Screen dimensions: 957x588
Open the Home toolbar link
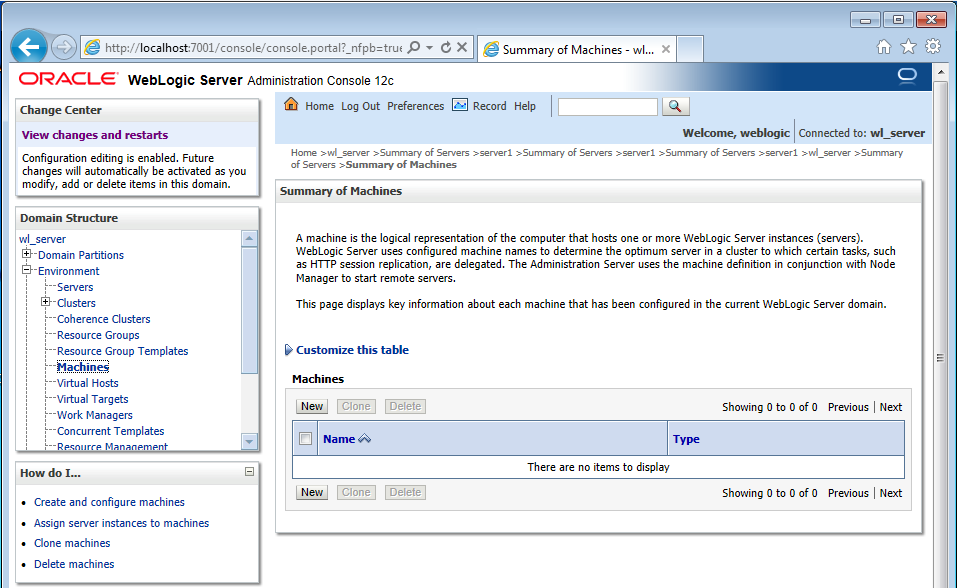click(x=319, y=106)
